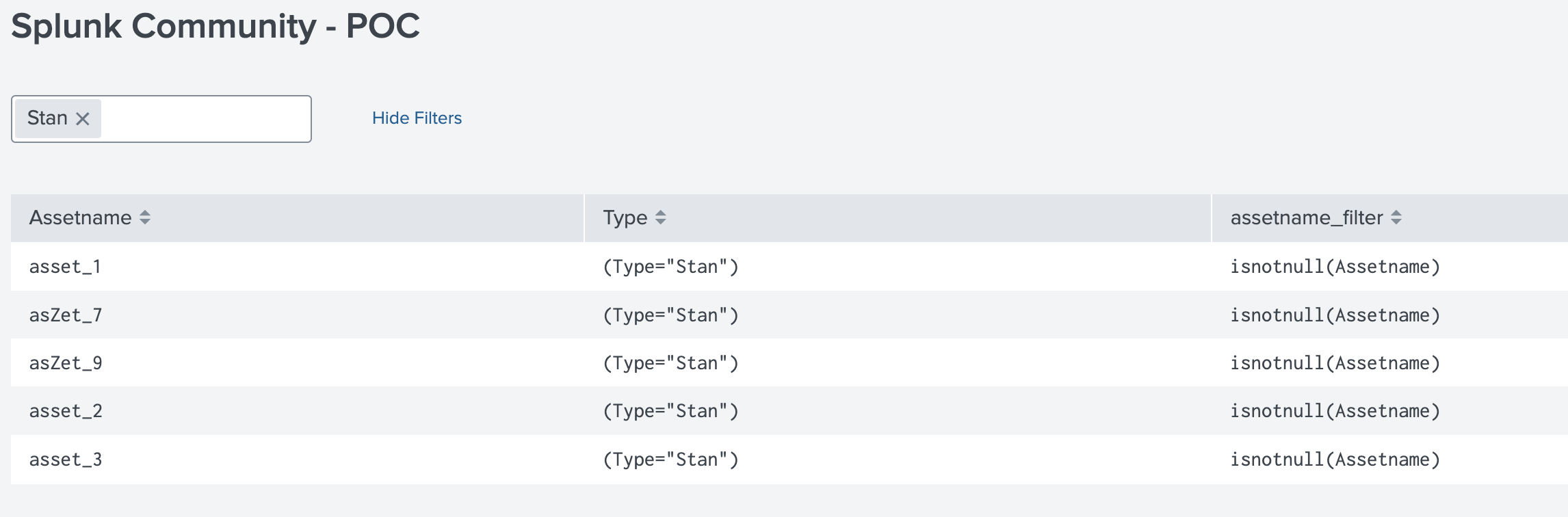Select the Type value in asset_3 row
1568x517 pixels.
(x=670, y=460)
